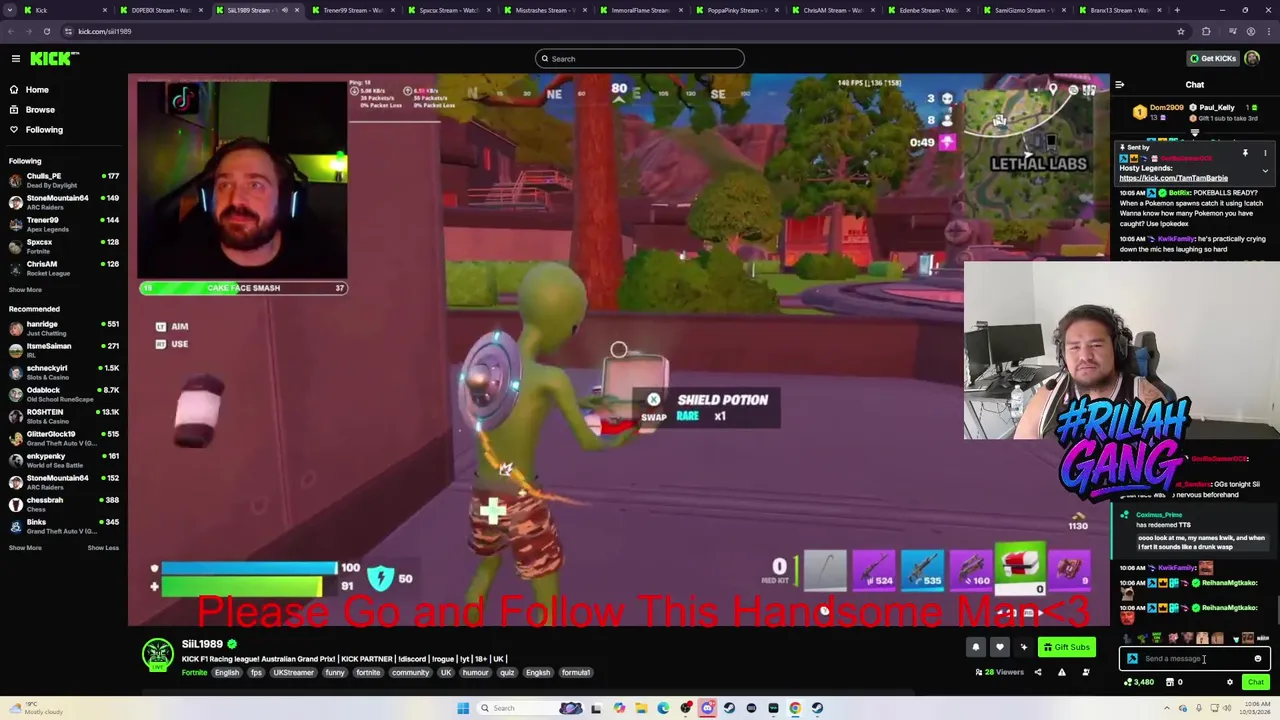Click the Get KICKs button
This screenshot has width=1280, height=720.
(x=1212, y=59)
